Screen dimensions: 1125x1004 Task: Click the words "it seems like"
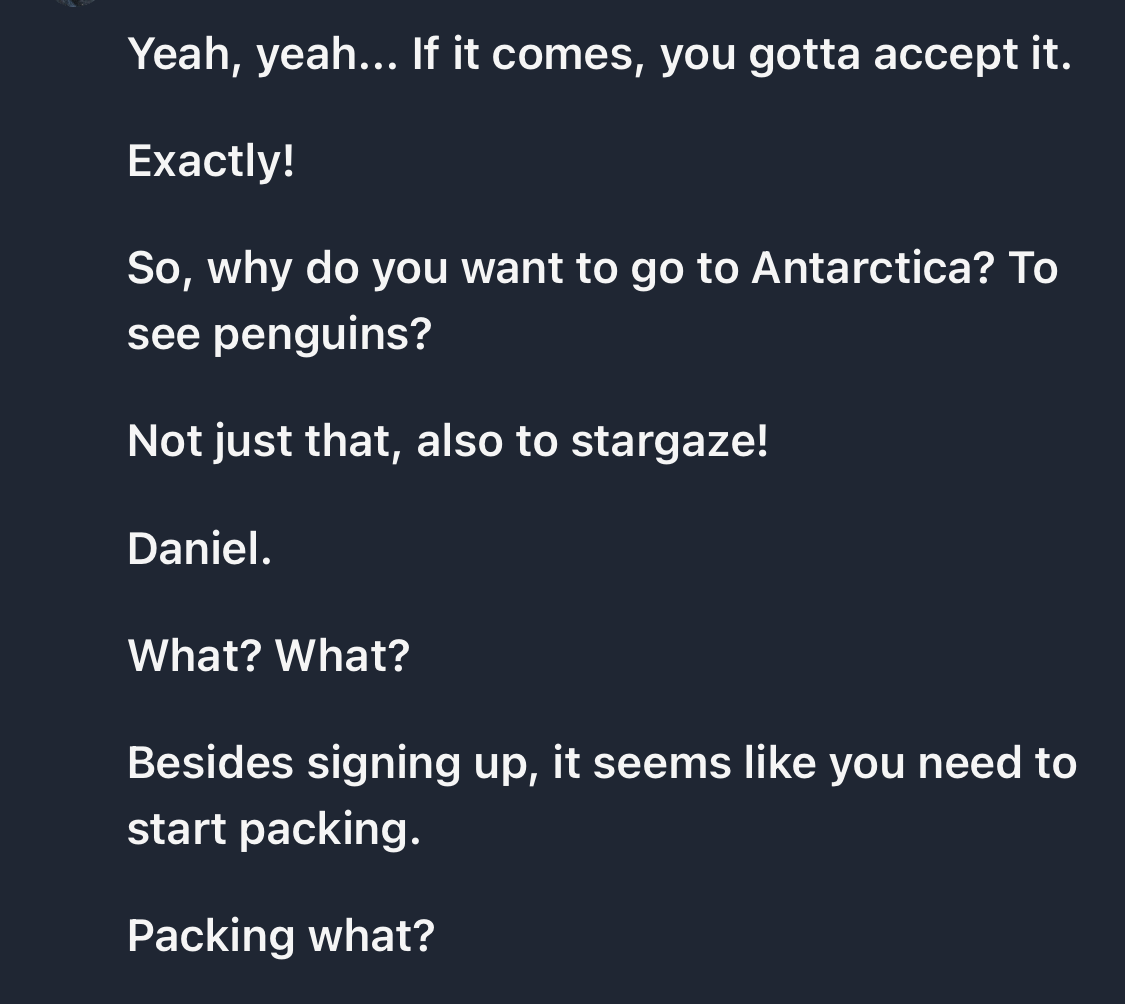pyautogui.click(x=684, y=762)
